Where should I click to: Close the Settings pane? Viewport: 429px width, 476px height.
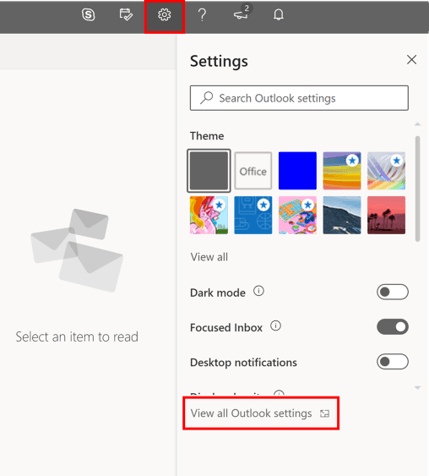click(x=412, y=60)
